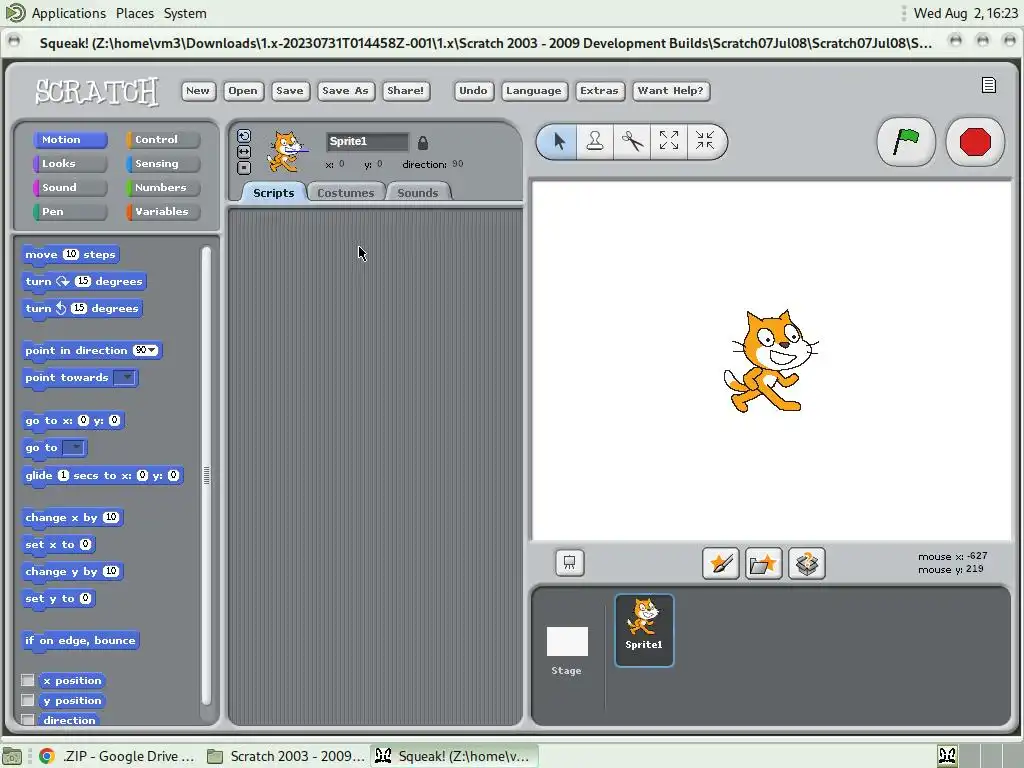Open the Language menu button
This screenshot has width=1024, height=768.
point(534,91)
